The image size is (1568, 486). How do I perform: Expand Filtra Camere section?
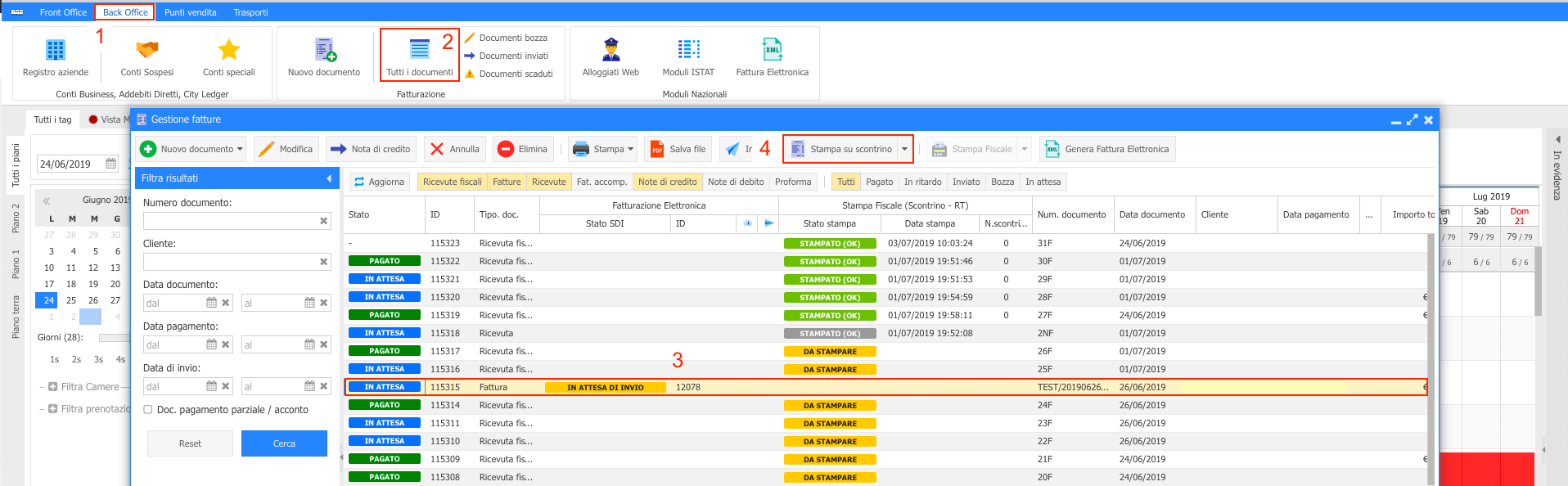tap(52, 387)
